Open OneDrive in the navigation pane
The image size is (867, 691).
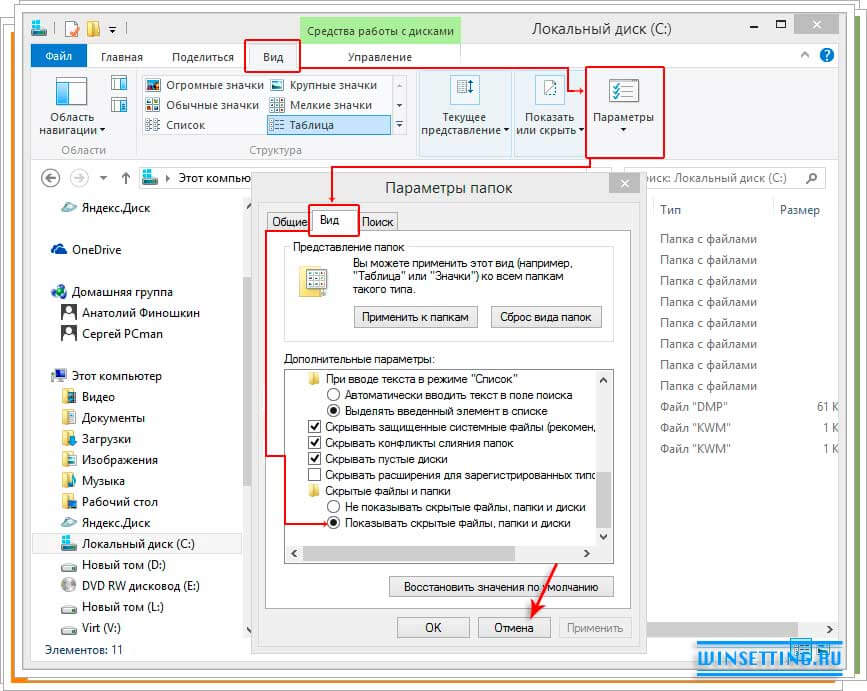tap(96, 250)
